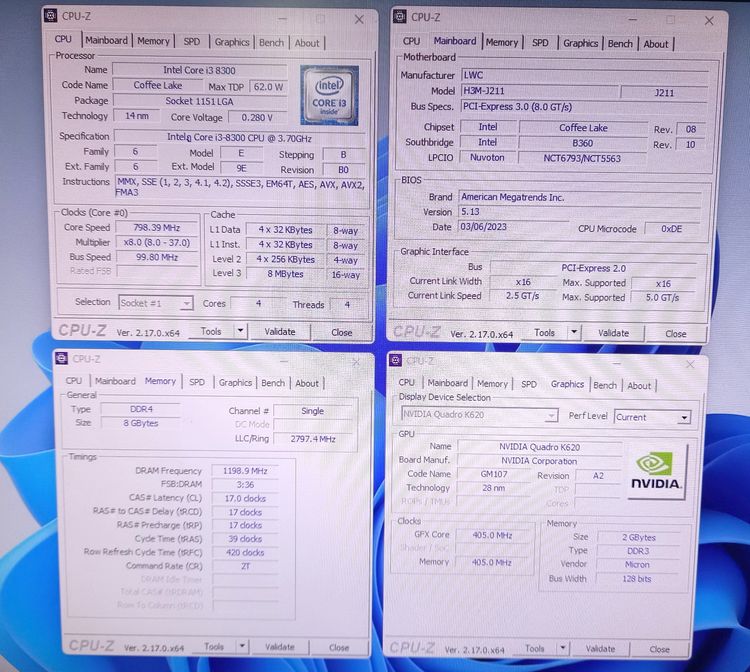Click the Bus Speed value 99.80 MHz
The height and width of the screenshot is (672, 750).
click(x=156, y=257)
